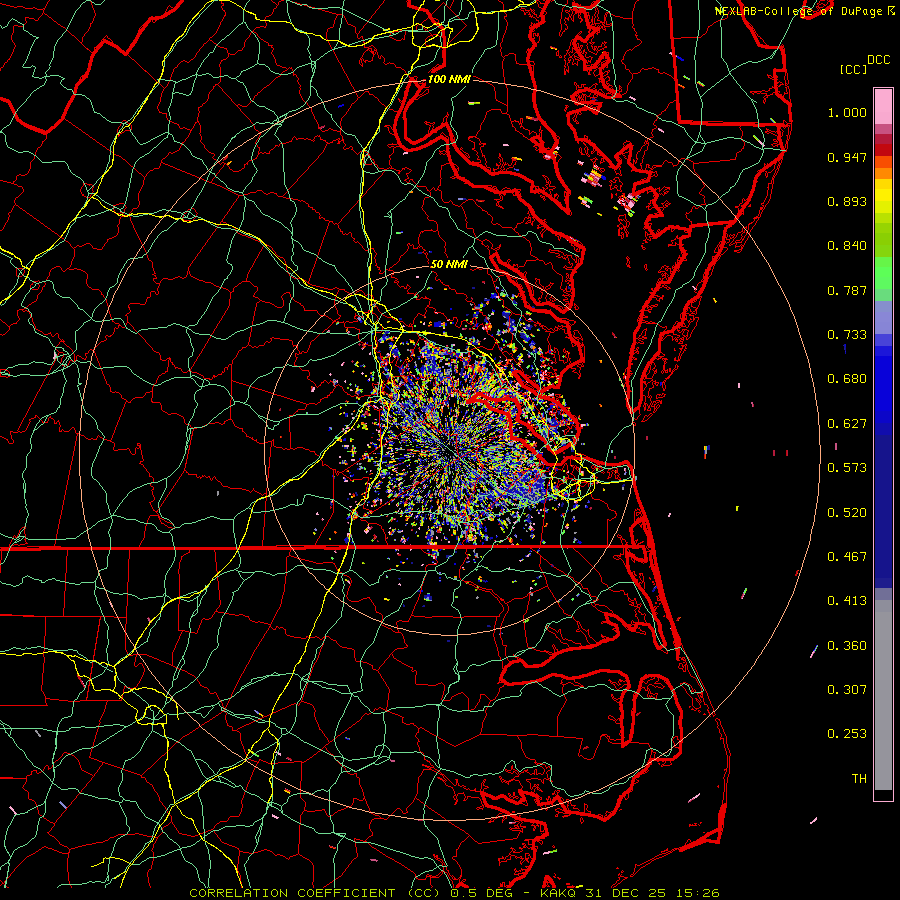Click the 0.680 color scale value

(x=847, y=379)
